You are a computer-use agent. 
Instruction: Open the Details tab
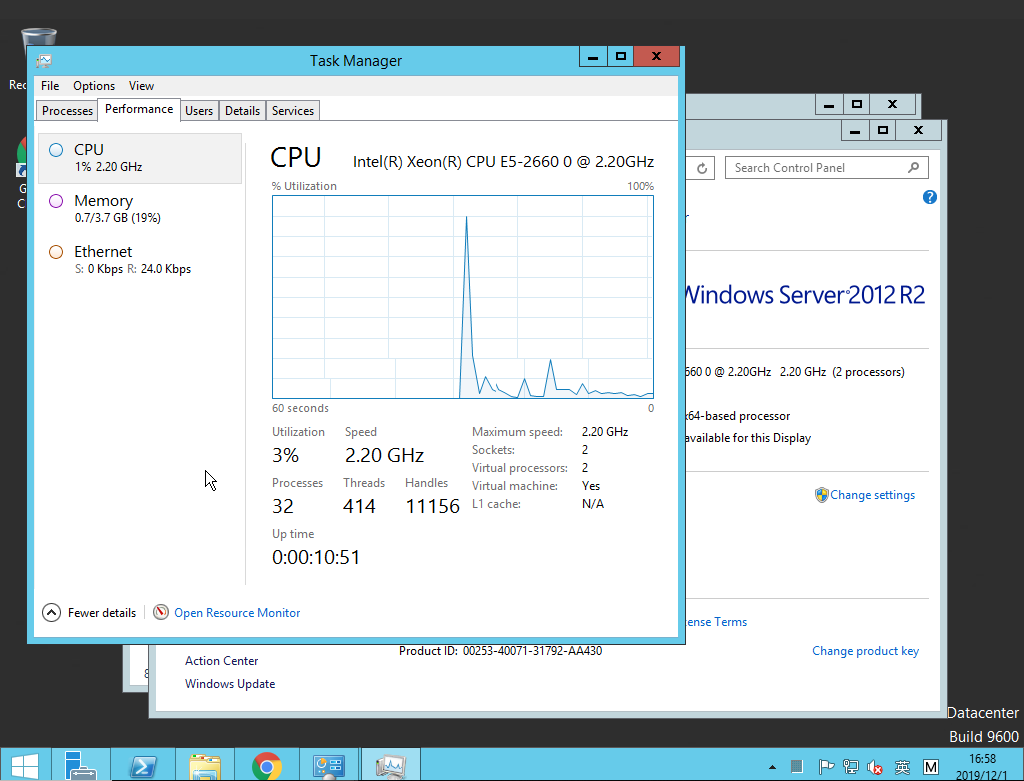(x=242, y=110)
